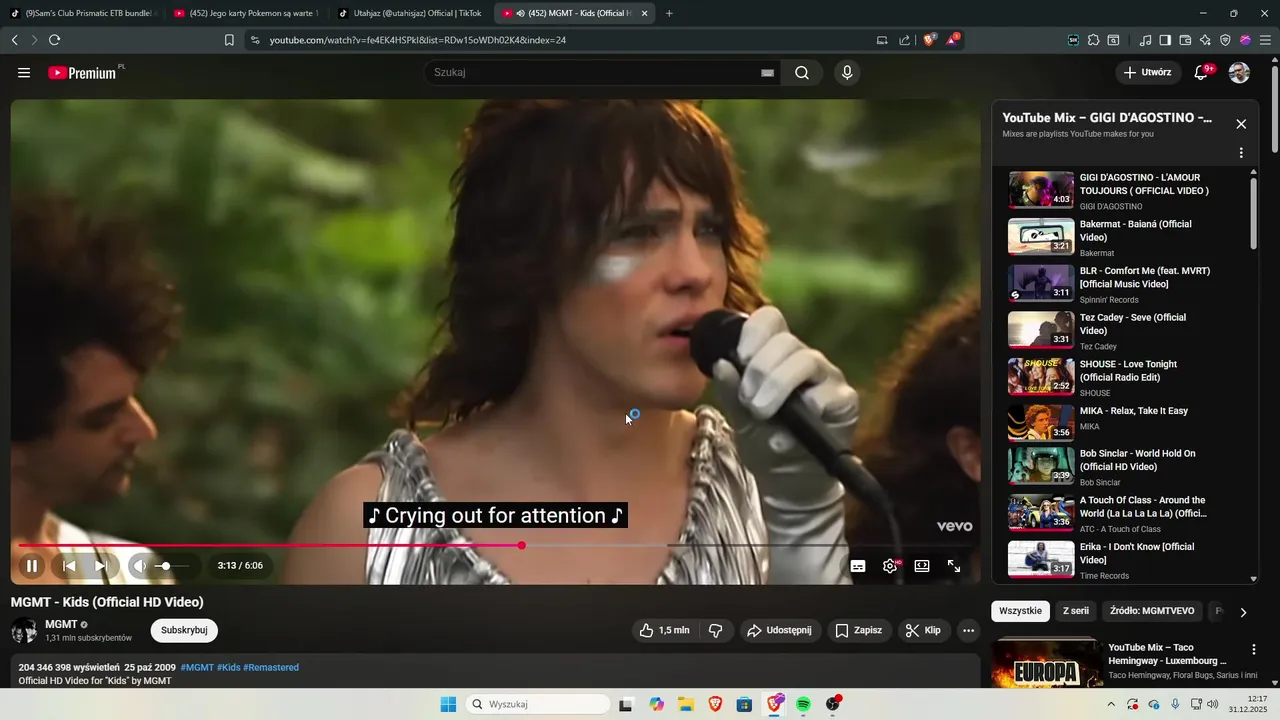Image resolution: width=1280 pixels, height=720 pixels.
Task: Open Brave Wallet icon
Action: click(1185, 40)
